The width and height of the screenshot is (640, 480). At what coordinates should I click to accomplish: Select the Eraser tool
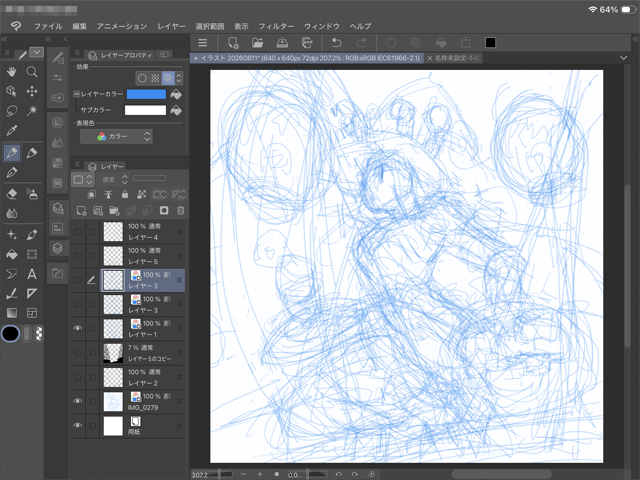[x=12, y=194]
